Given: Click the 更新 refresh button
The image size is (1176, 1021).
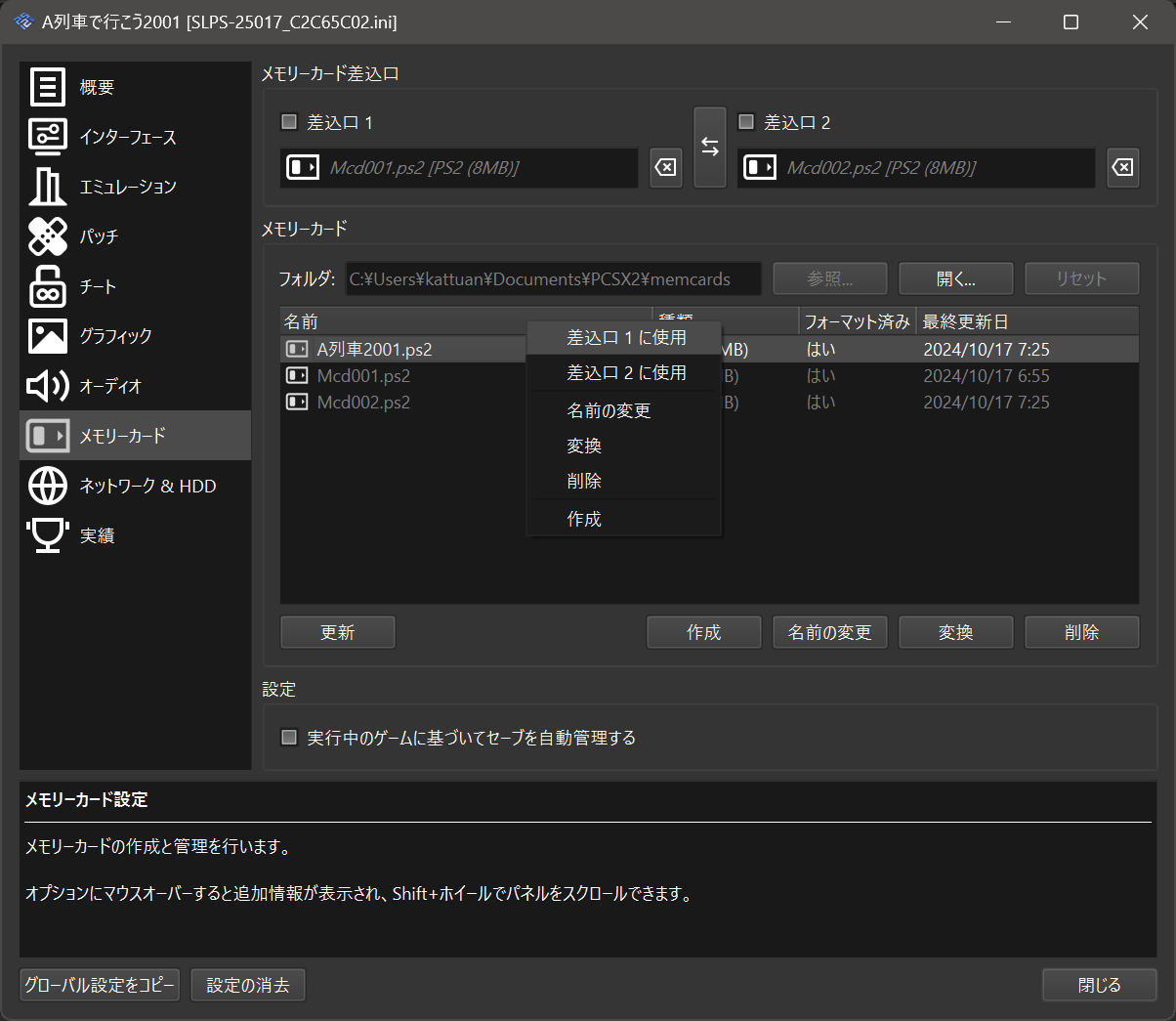Looking at the screenshot, I should 338,632.
